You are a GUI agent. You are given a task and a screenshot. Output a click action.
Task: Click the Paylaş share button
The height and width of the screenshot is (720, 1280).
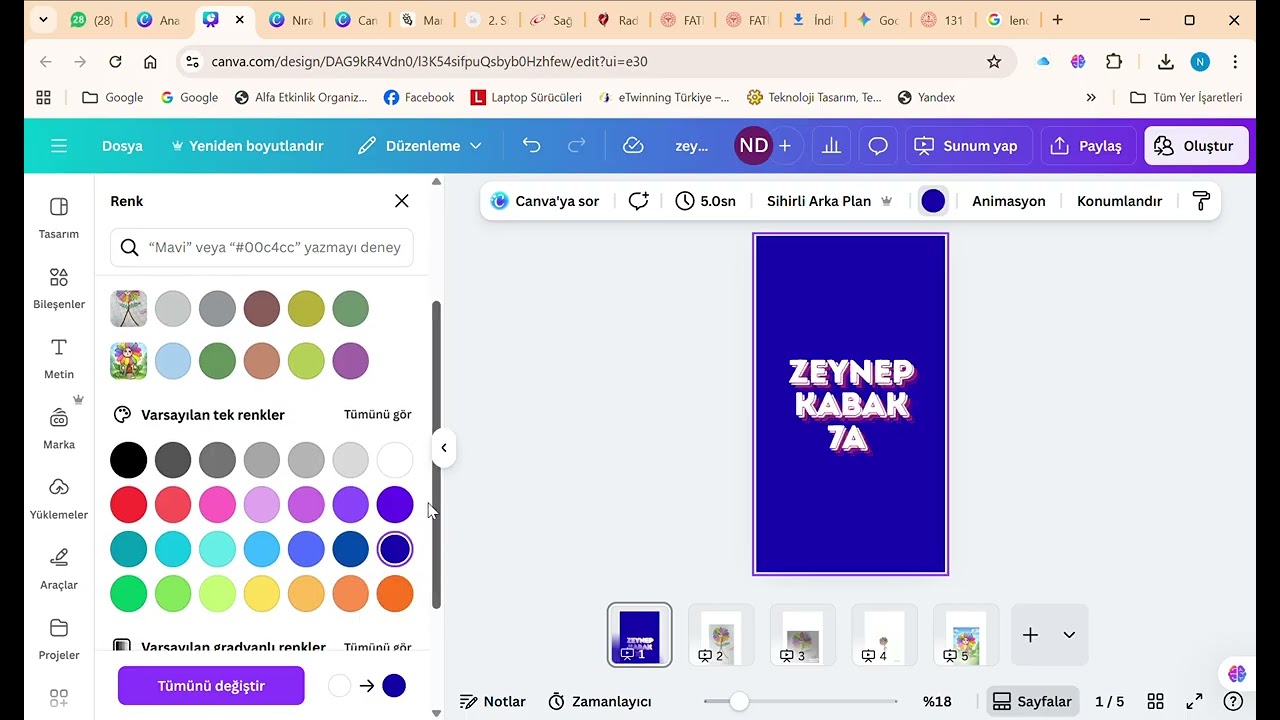click(x=1087, y=146)
